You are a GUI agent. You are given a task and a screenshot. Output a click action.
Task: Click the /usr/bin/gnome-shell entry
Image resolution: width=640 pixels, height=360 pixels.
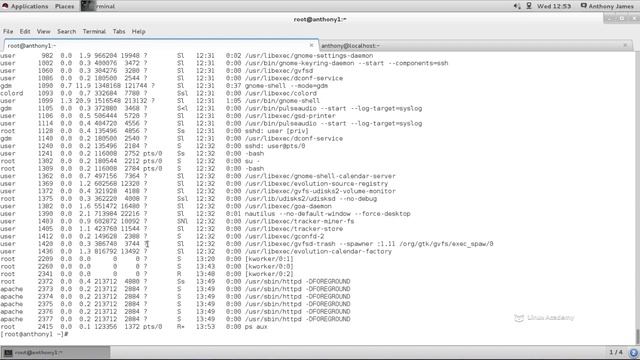pos(282,101)
